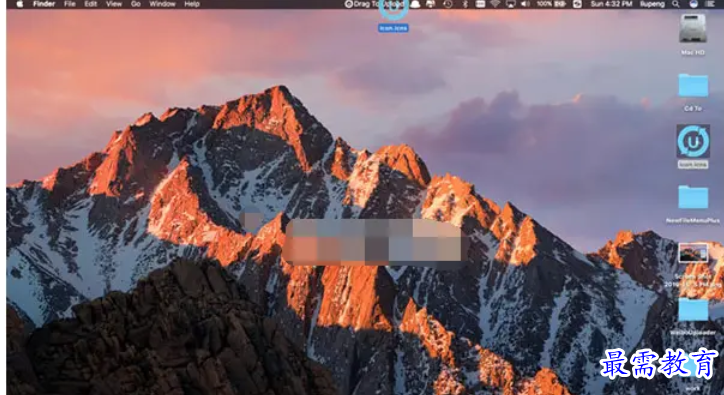
Task: Open the Notification Center list icon
Action: pyautogui.click(x=711, y=4)
